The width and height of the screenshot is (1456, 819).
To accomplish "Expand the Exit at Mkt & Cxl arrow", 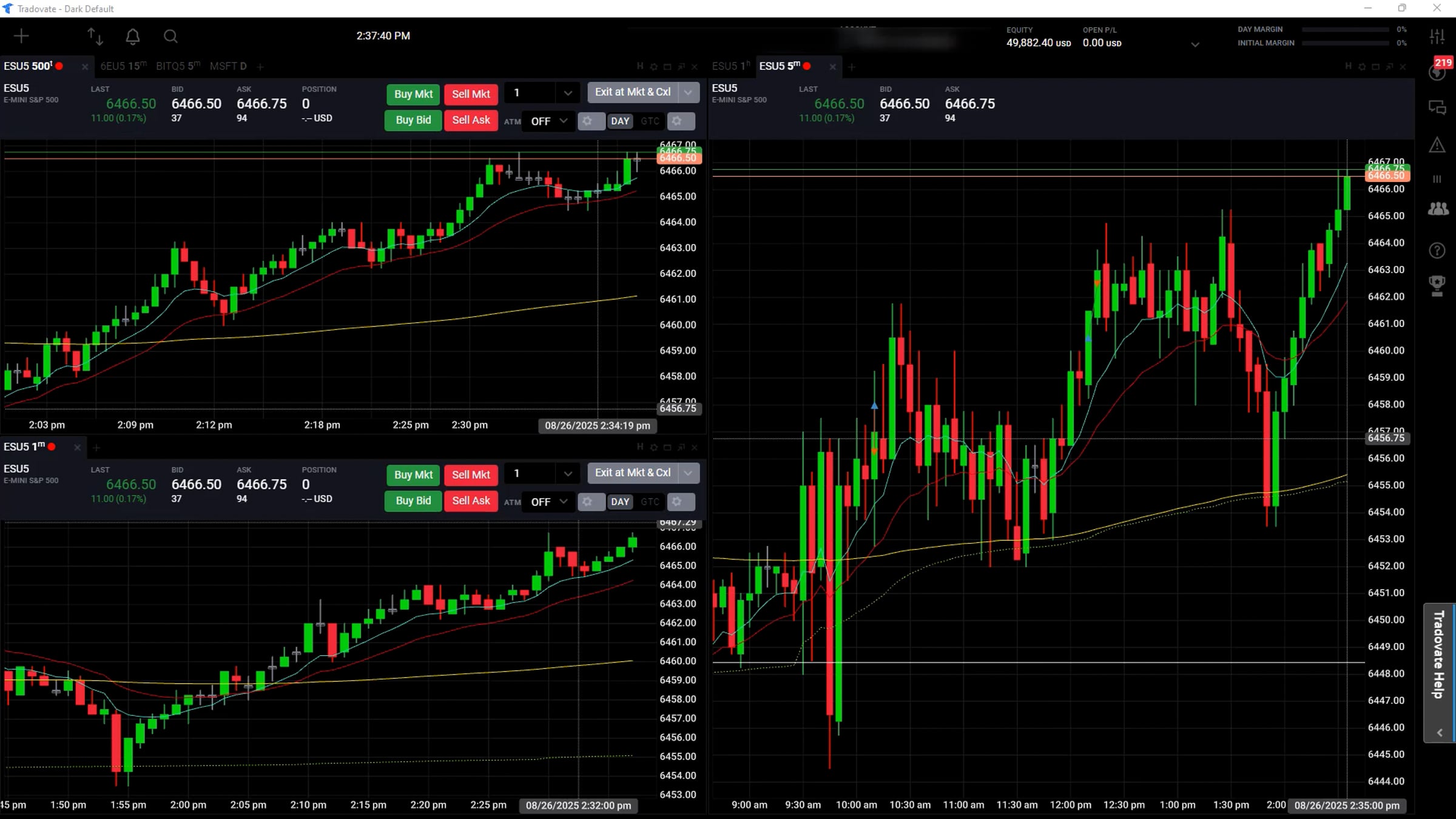I will click(x=688, y=92).
